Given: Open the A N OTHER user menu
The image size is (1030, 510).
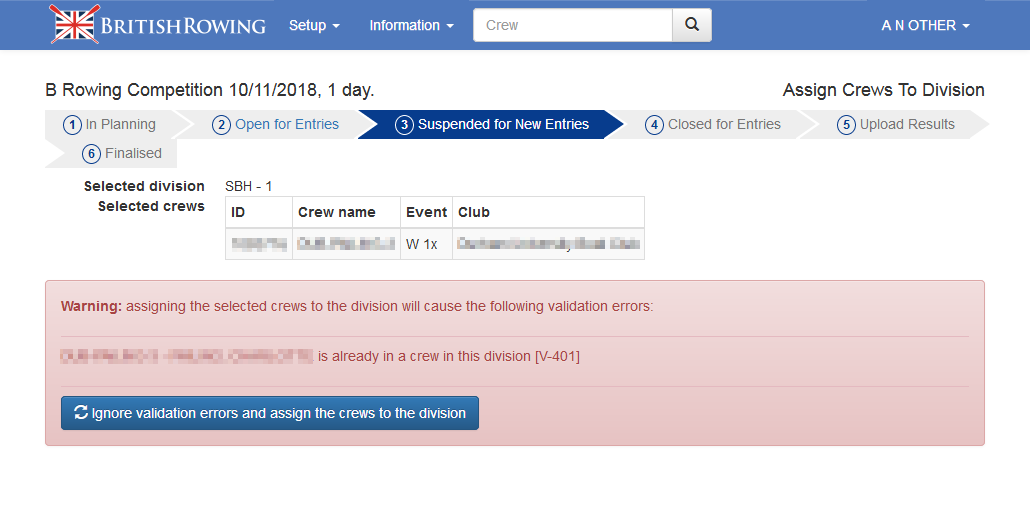Looking at the screenshot, I should 925,25.
